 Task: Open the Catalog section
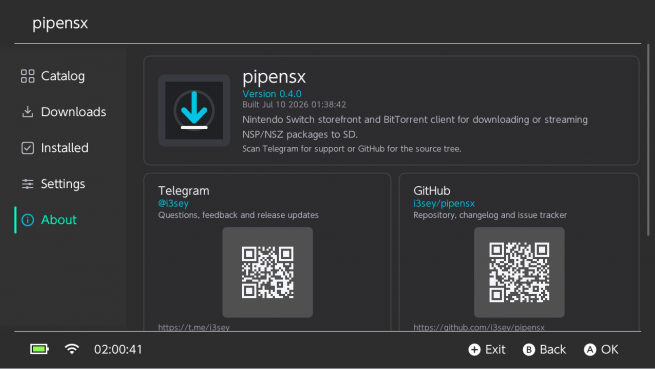pos(63,76)
